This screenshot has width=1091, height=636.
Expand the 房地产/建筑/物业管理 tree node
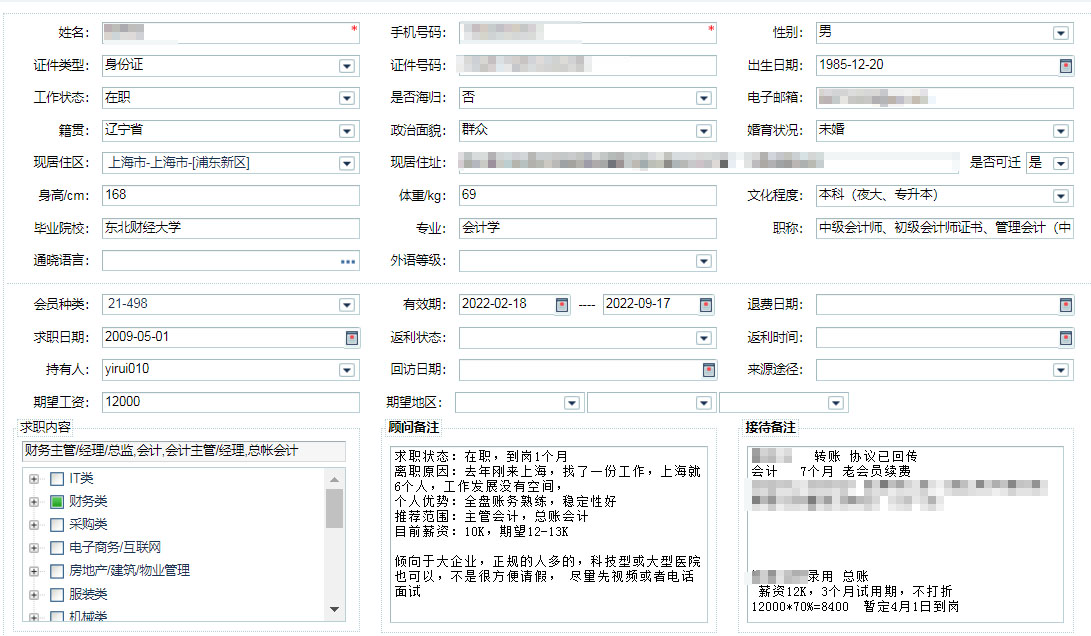point(33,571)
